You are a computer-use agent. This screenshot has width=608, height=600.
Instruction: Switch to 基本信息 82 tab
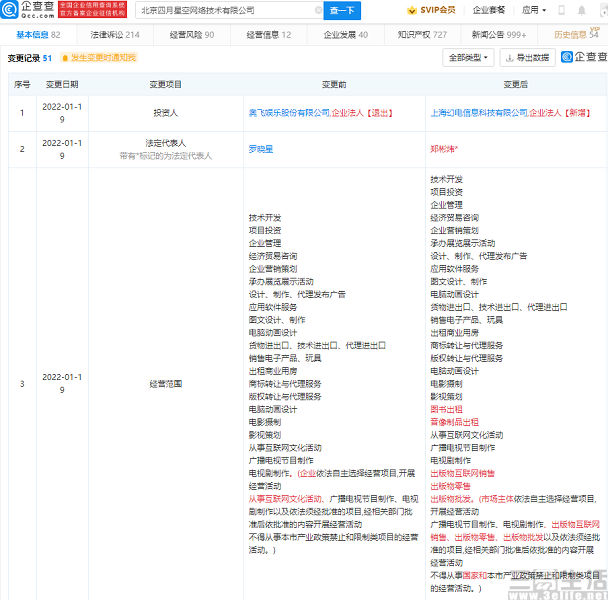click(x=38, y=35)
